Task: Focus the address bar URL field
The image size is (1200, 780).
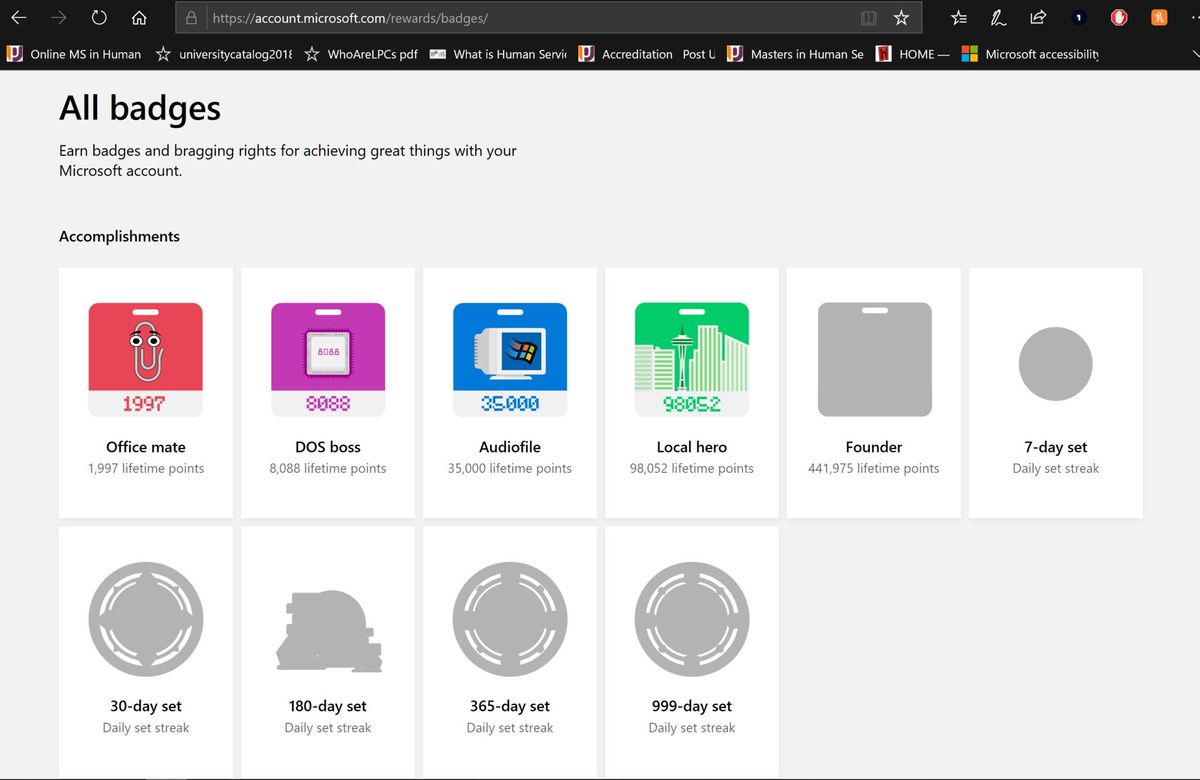Action: (x=530, y=18)
